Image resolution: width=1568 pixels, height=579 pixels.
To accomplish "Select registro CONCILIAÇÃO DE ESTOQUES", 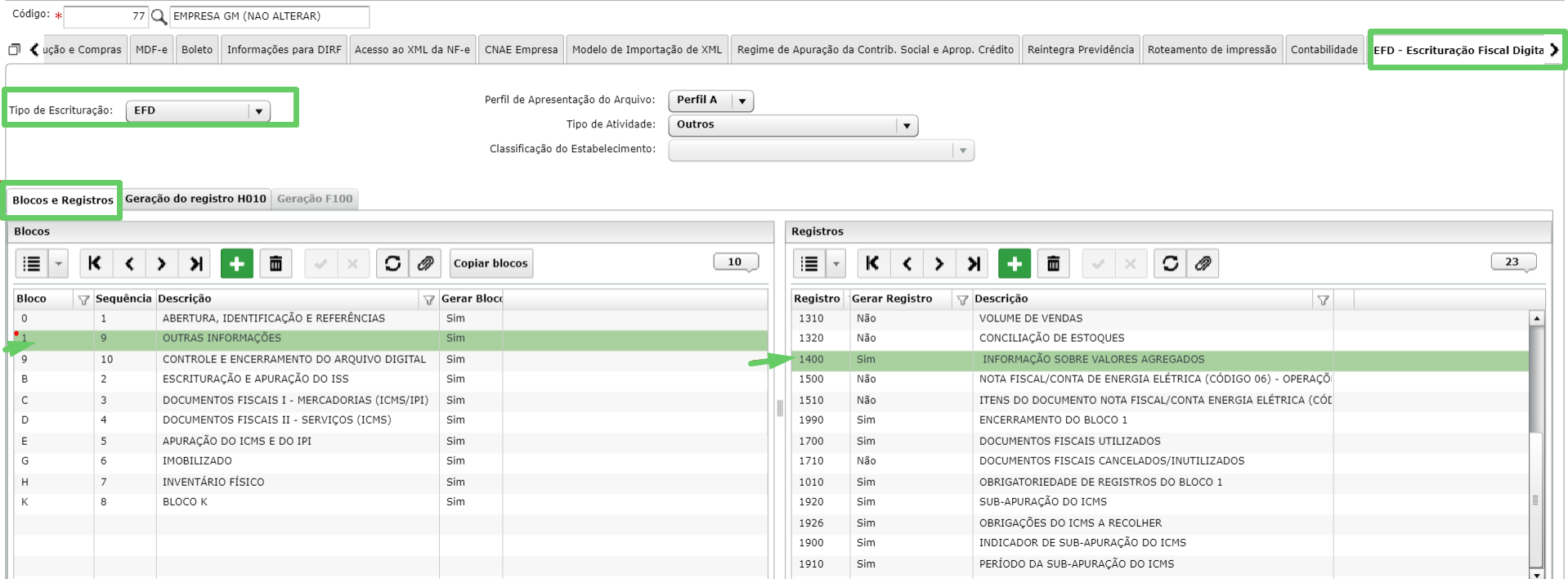I will pyautogui.click(x=1160, y=338).
